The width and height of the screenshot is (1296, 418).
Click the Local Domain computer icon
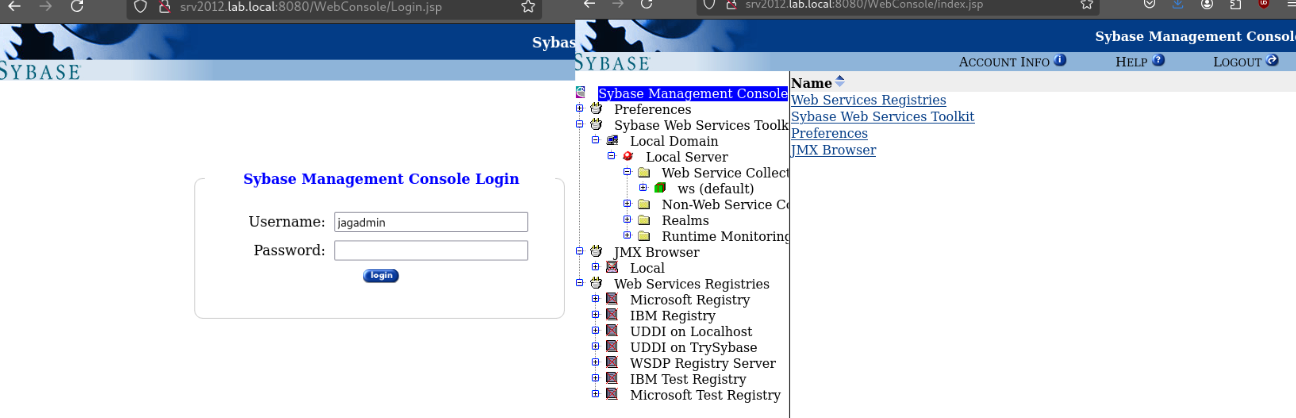[x=612, y=141]
